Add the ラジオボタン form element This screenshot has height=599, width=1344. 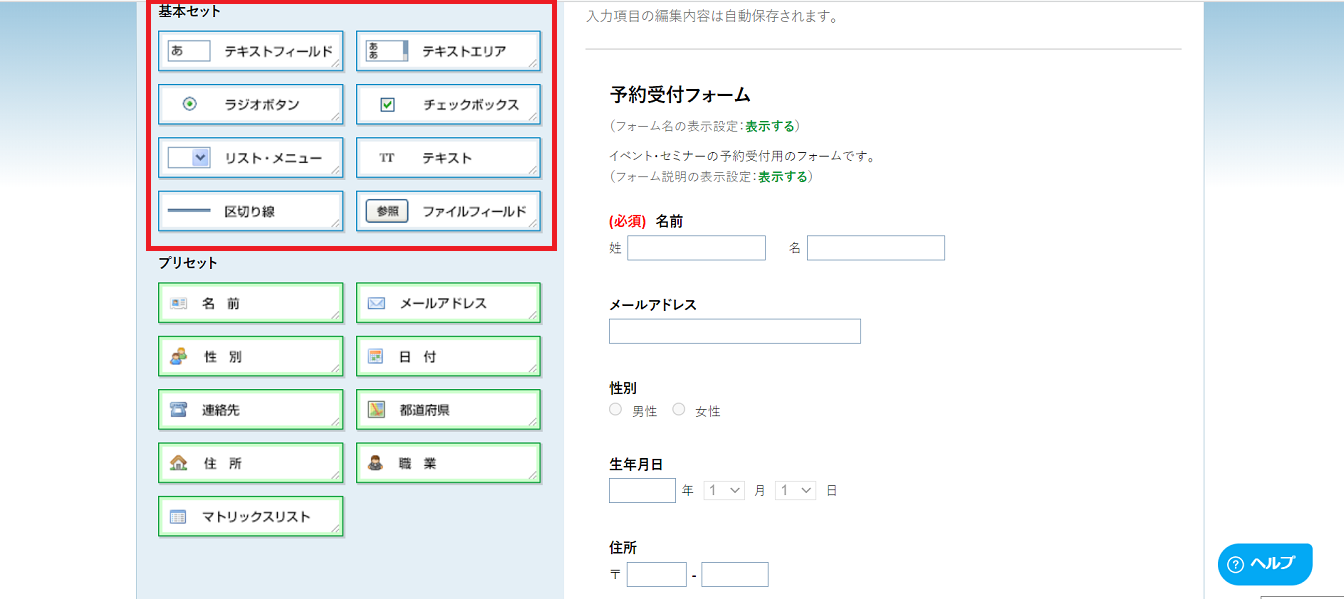[250, 104]
